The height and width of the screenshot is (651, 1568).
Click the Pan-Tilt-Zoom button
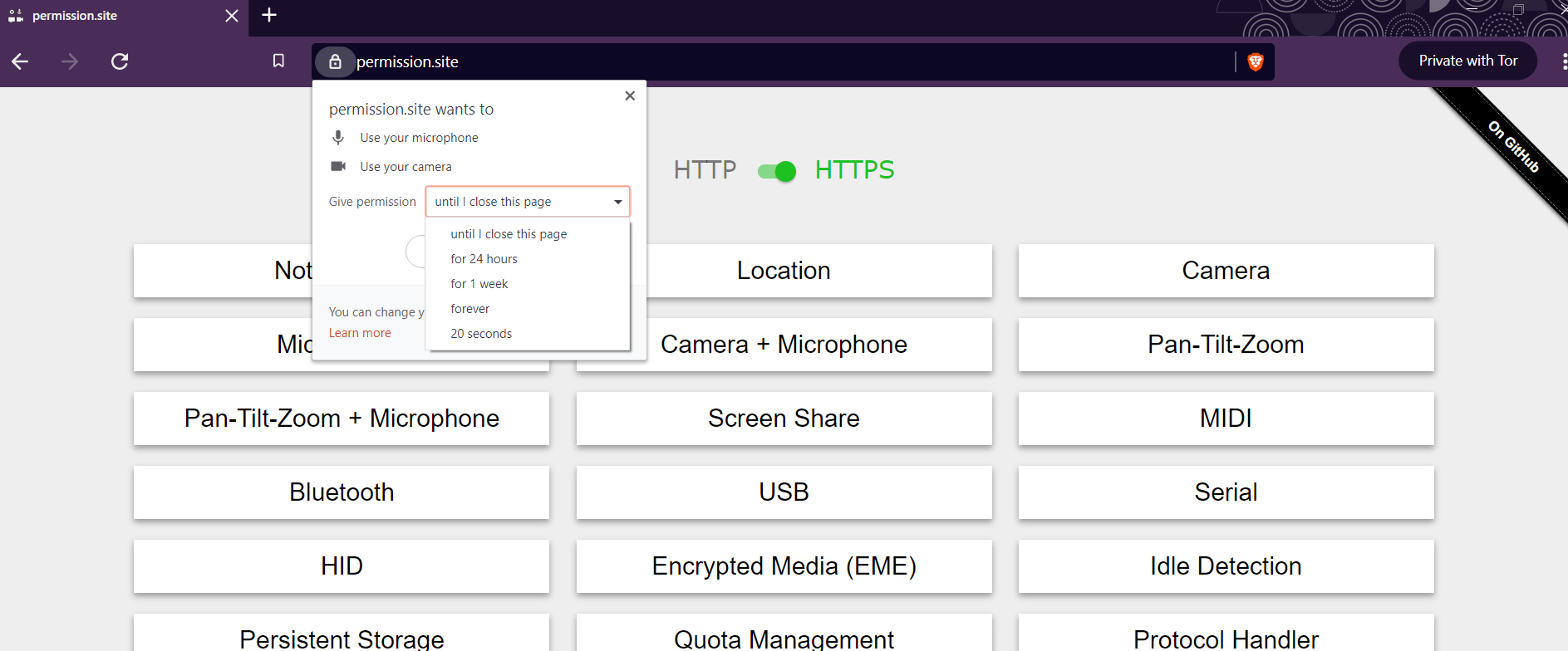pos(1226,345)
